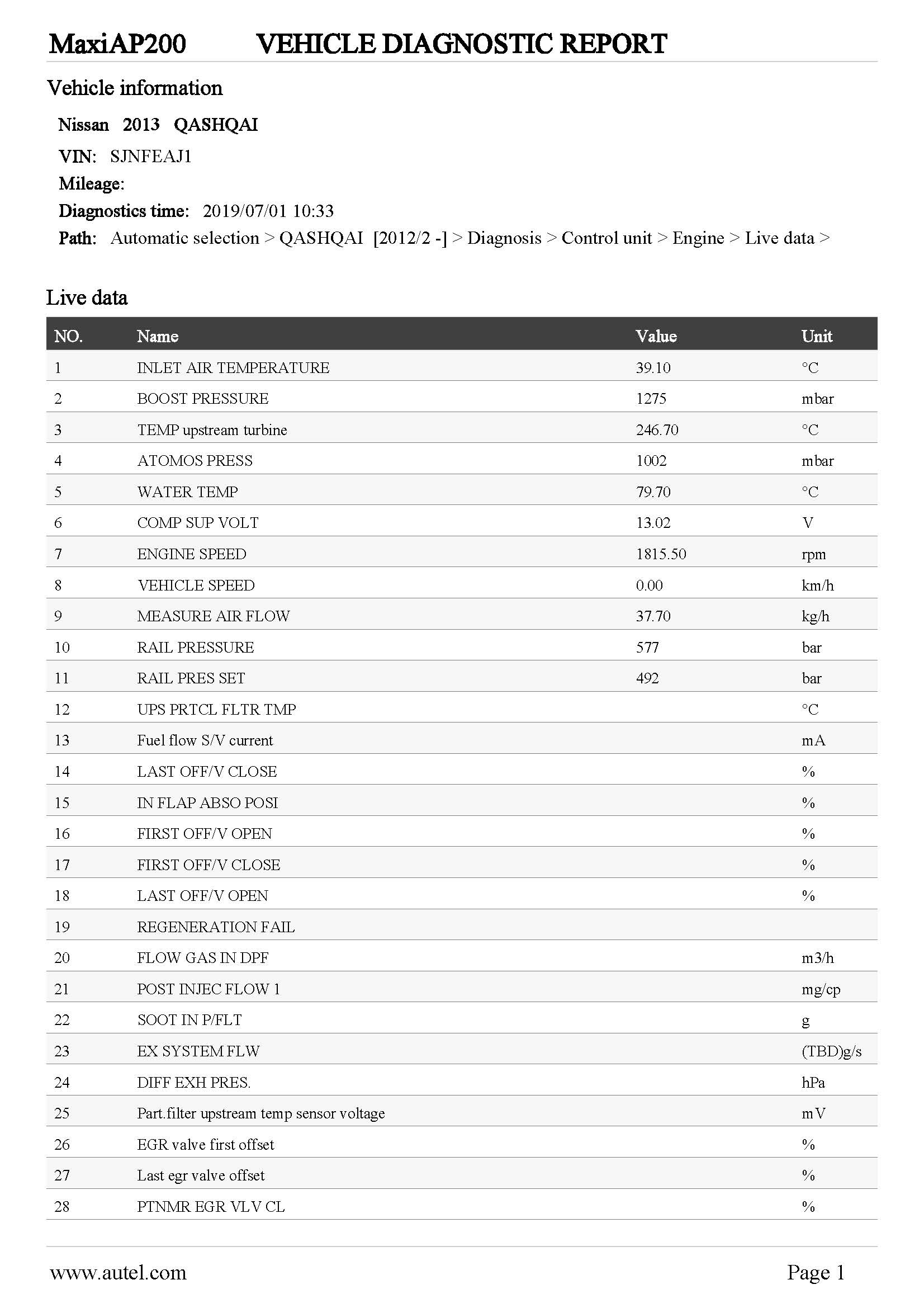Click the INLET AIR TEMPERATURE entry
The image size is (924, 1308).
[233, 368]
